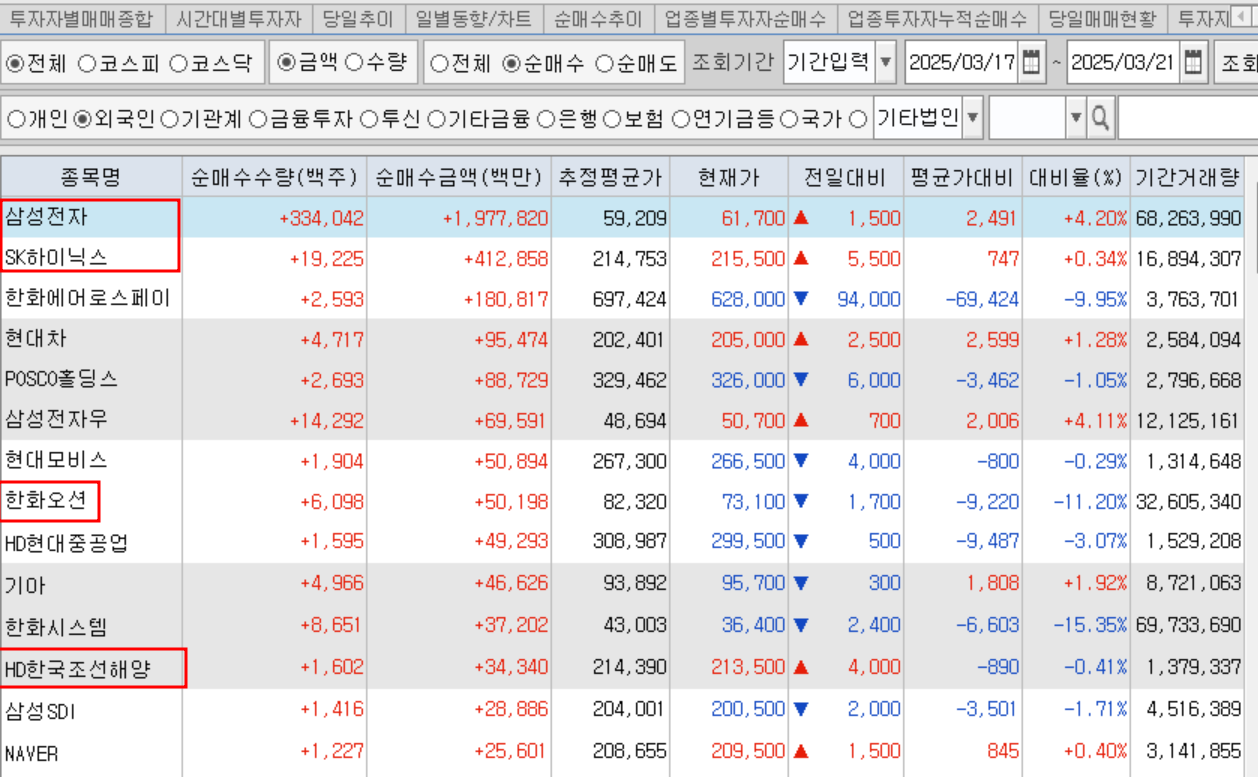1258x777 pixels.
Task: Expand the empty combo box beside search
Action: point(1075,119)
